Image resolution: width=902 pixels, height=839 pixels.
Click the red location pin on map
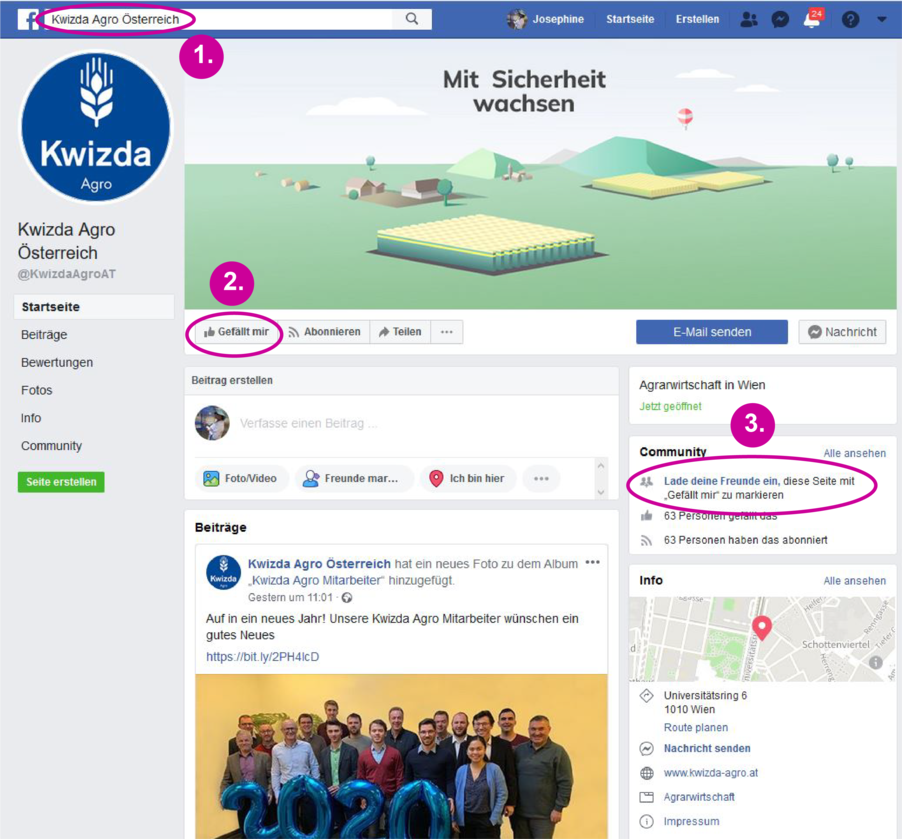[762, 628]
